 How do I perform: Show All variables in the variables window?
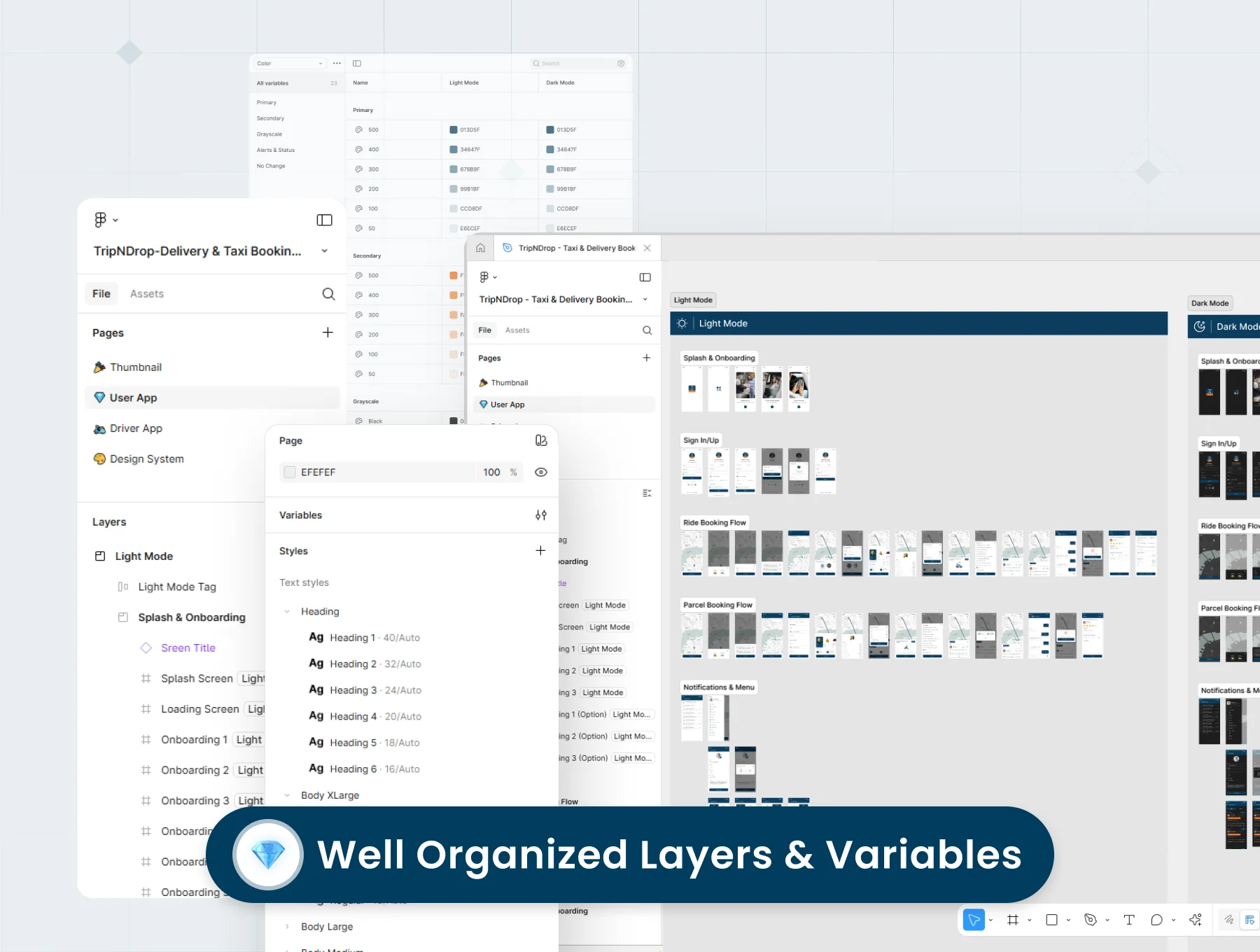pyautogui.click(x=297, y=83)
